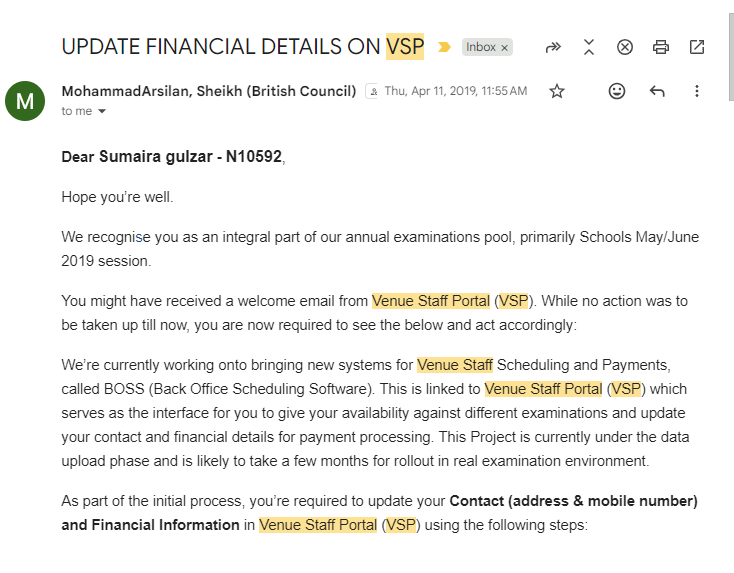Open the three-dot More options menu
This screenshot has width=734, height=573.
click(x=697, y=91)
